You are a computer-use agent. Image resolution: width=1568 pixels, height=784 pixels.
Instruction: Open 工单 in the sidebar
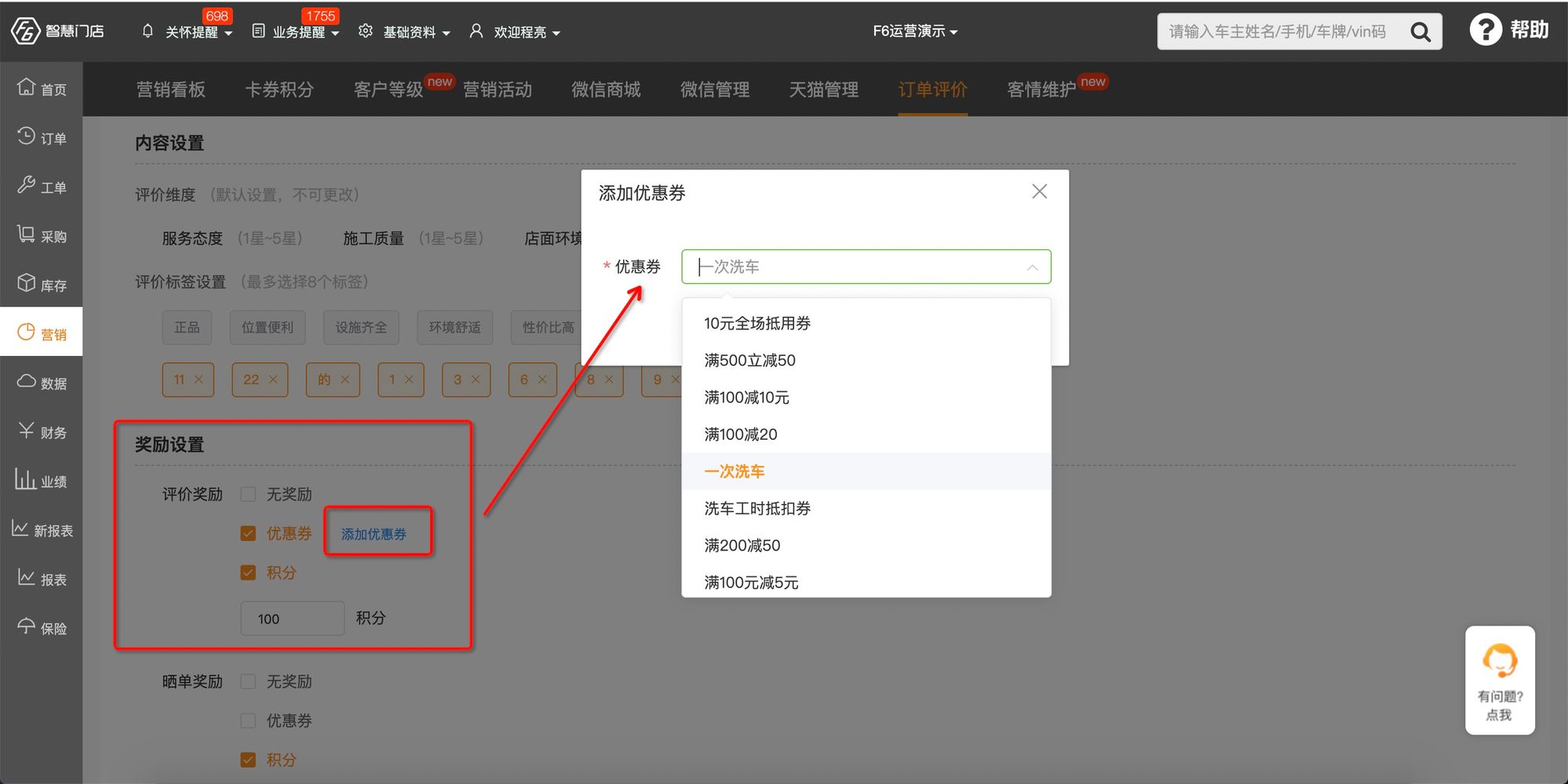point(42,187)
